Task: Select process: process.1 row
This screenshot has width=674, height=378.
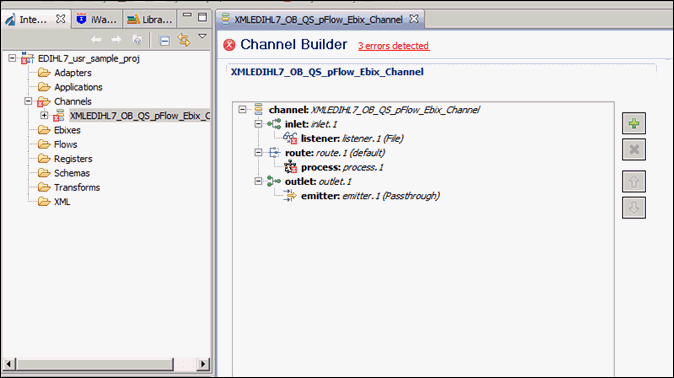Action: (342, 167)
